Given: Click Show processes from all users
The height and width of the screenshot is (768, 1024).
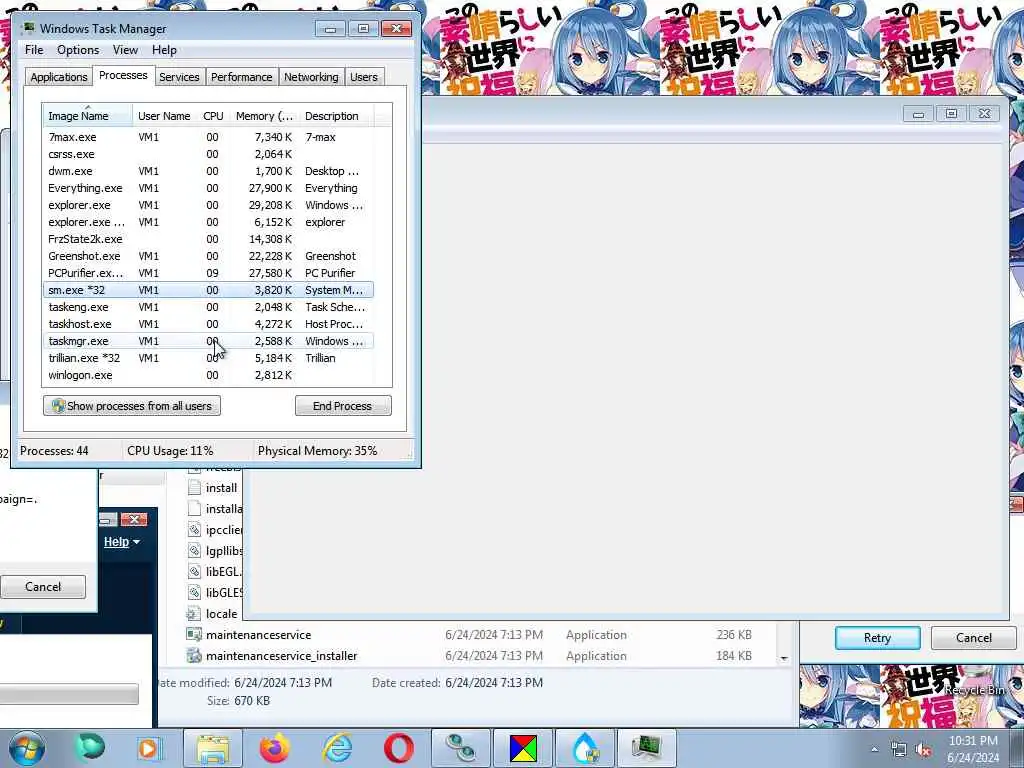Looking at the screenshot, I should (132, 406).
